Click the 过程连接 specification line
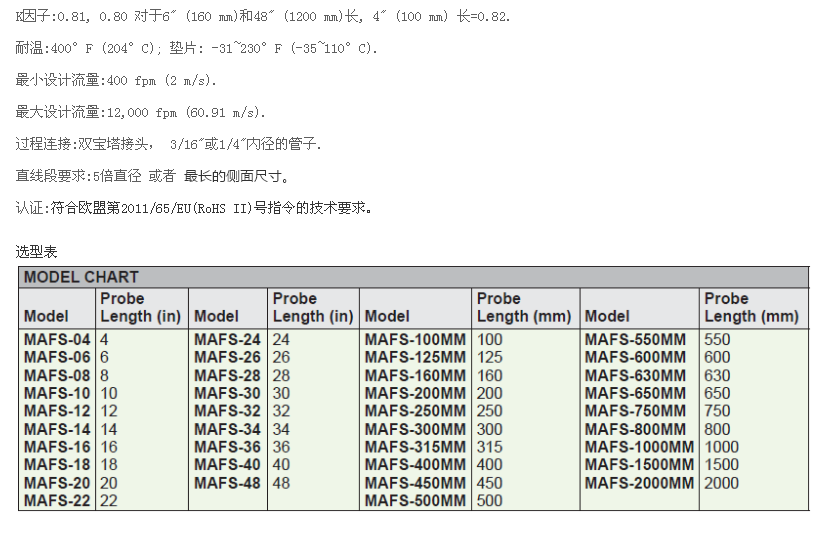The width and height of the screenshot is (828, 533). (x=168, y=144)
